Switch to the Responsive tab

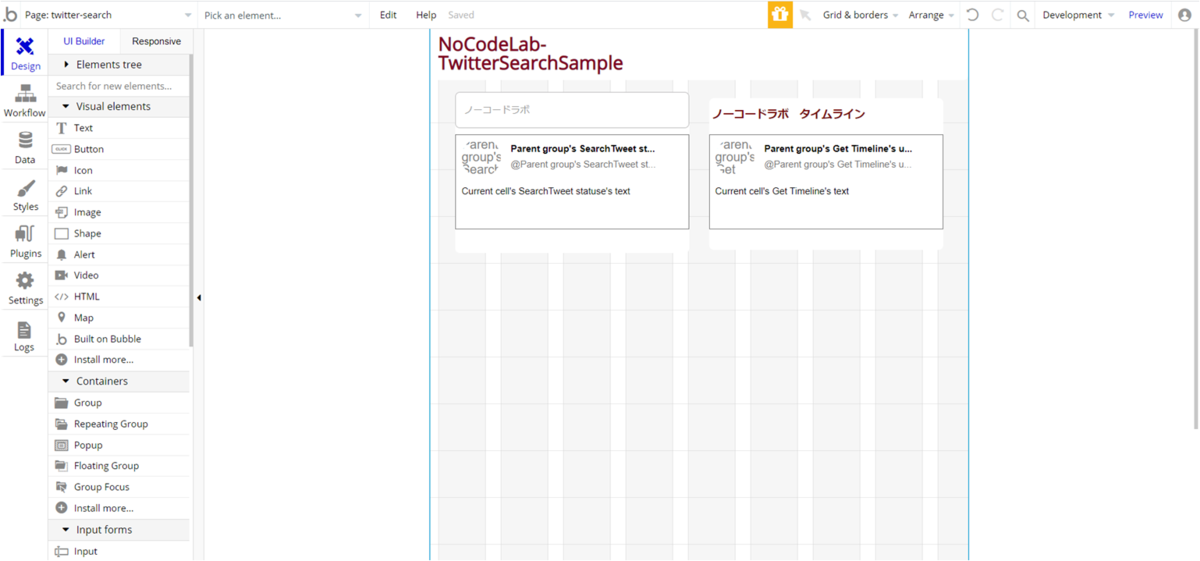pyautogui.click(x=156, y=41)
